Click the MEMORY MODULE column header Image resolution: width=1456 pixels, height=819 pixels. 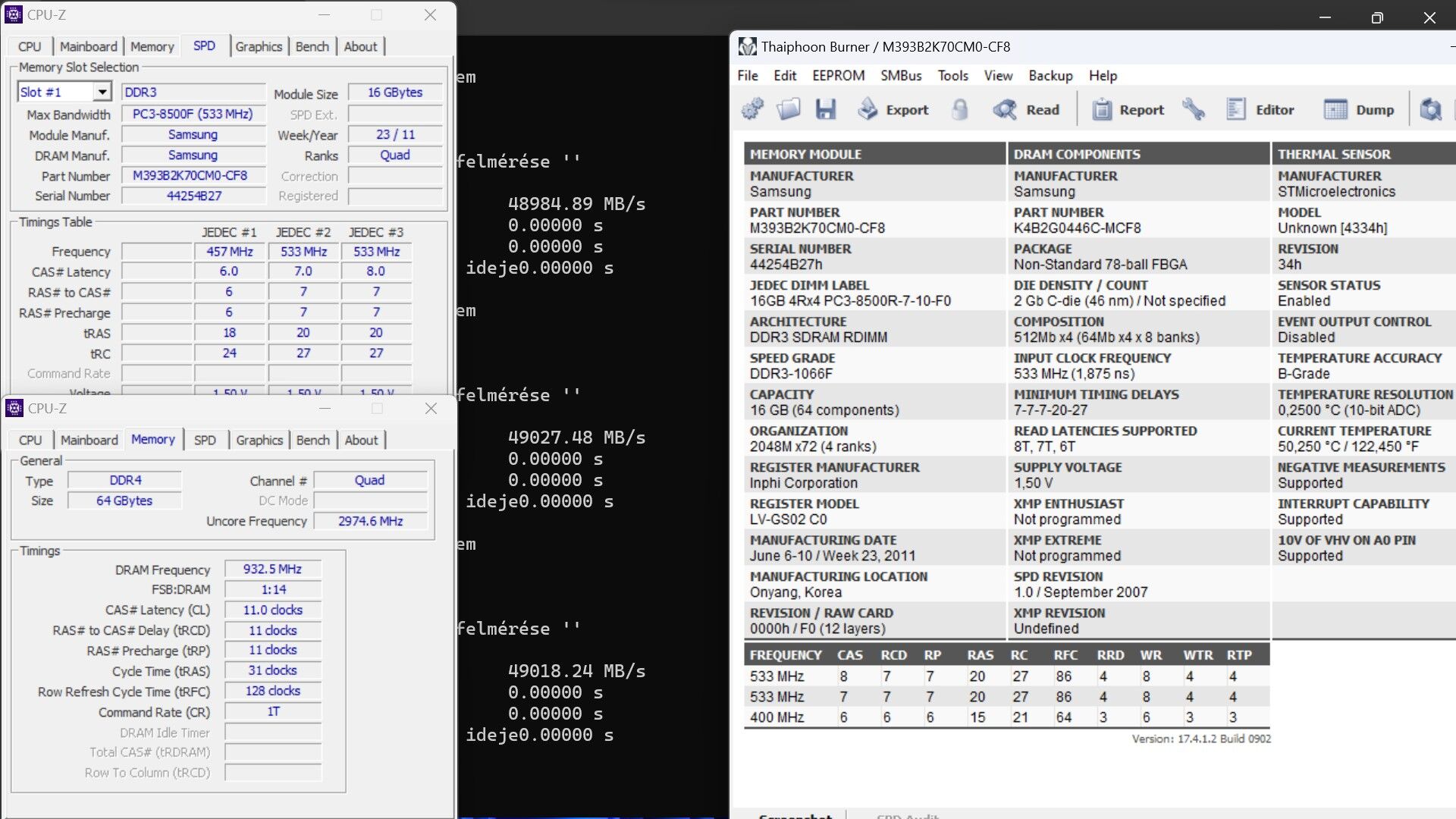(x=874, y=154)
